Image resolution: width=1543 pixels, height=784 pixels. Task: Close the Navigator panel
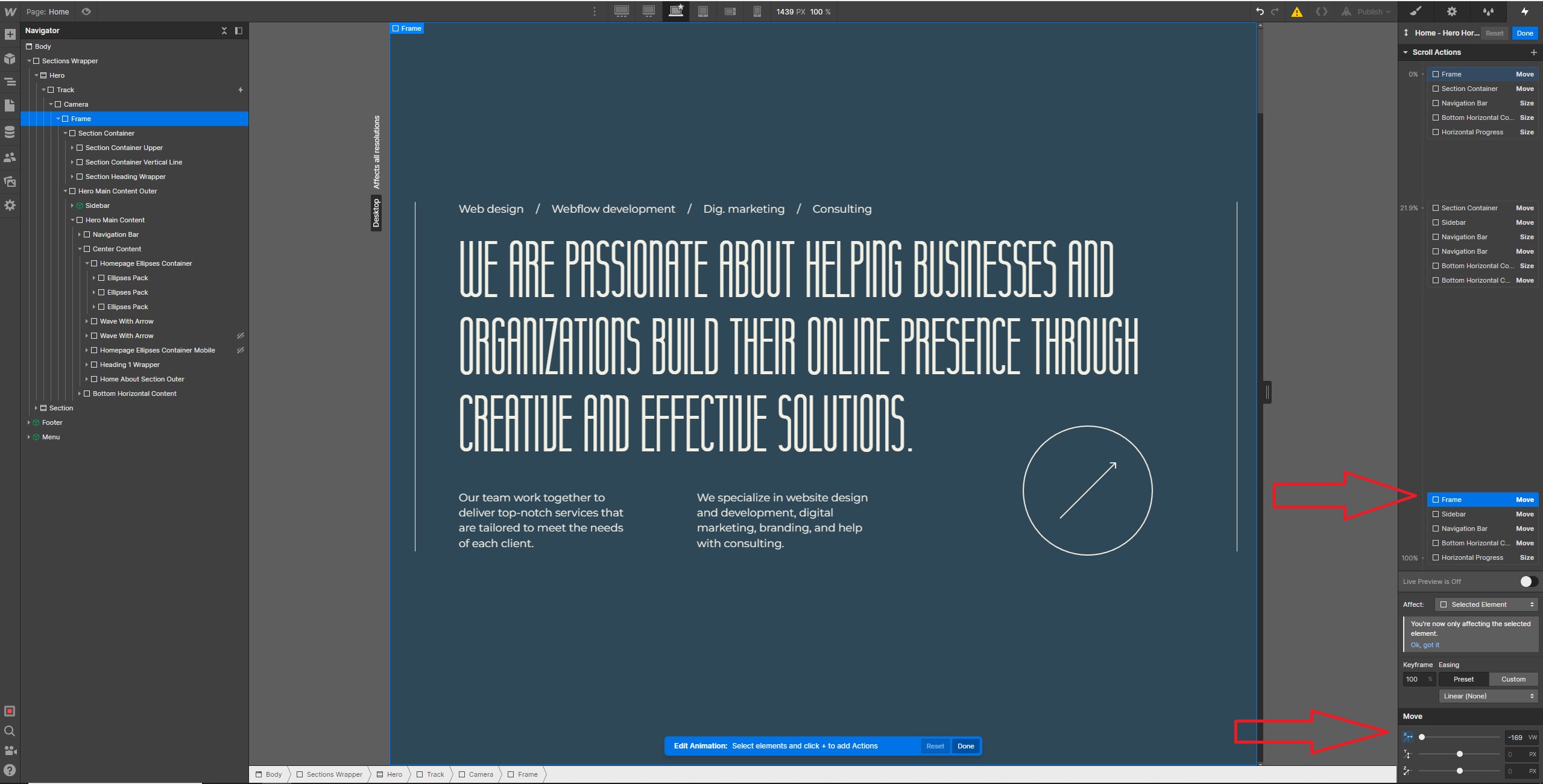224,31
